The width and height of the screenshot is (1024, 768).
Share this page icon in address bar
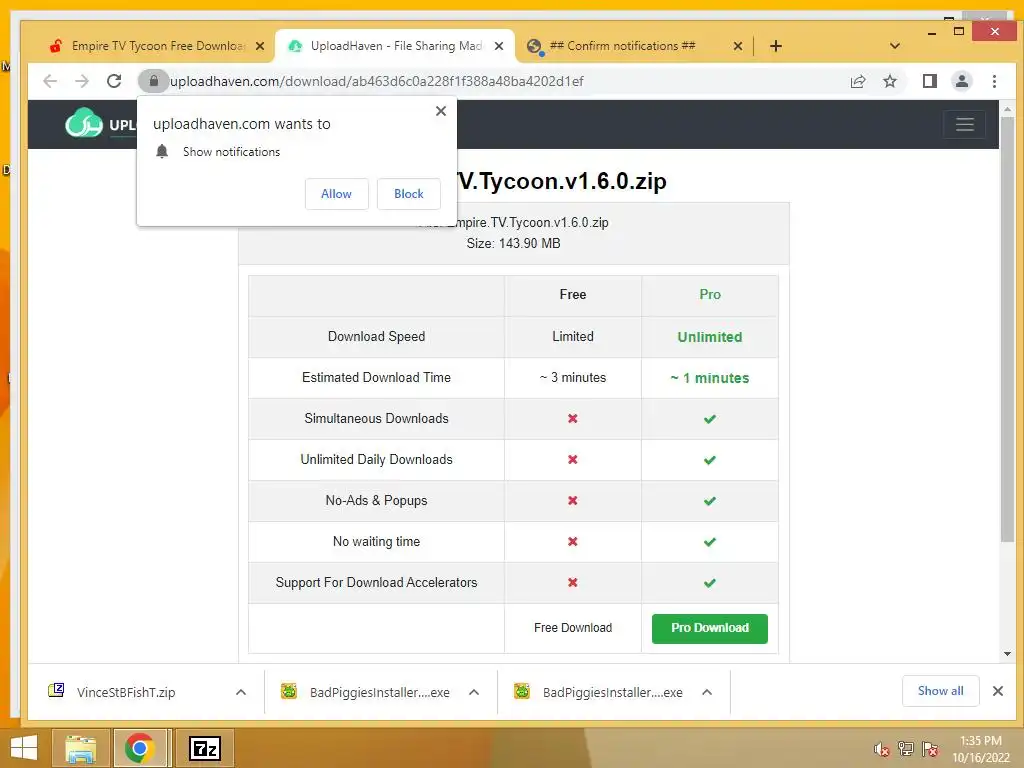tap(857, 81)
